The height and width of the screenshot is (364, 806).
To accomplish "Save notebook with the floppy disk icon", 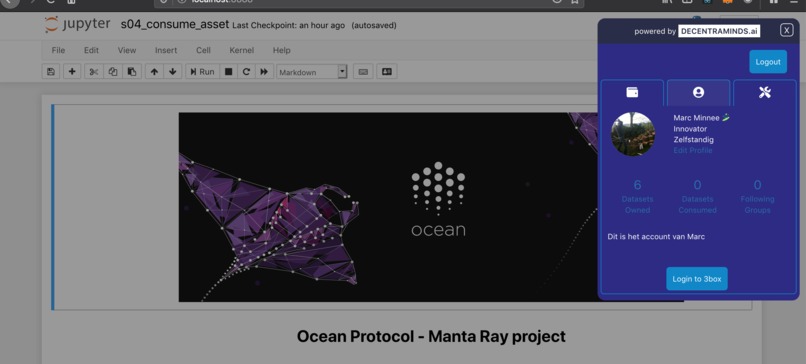I will pyautogui.click(x=51, y=71).
